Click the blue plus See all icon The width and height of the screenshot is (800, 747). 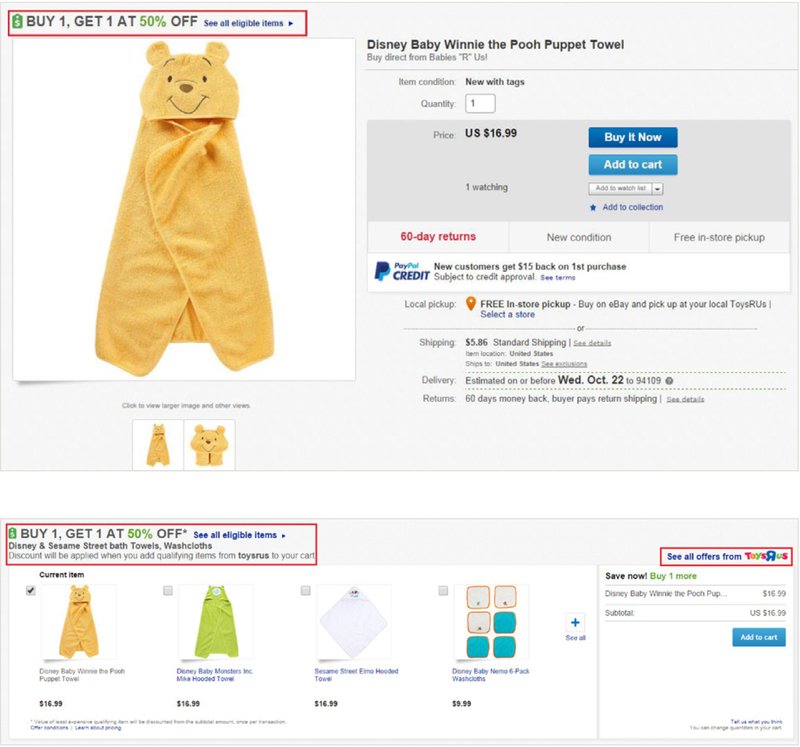(575, 623)
